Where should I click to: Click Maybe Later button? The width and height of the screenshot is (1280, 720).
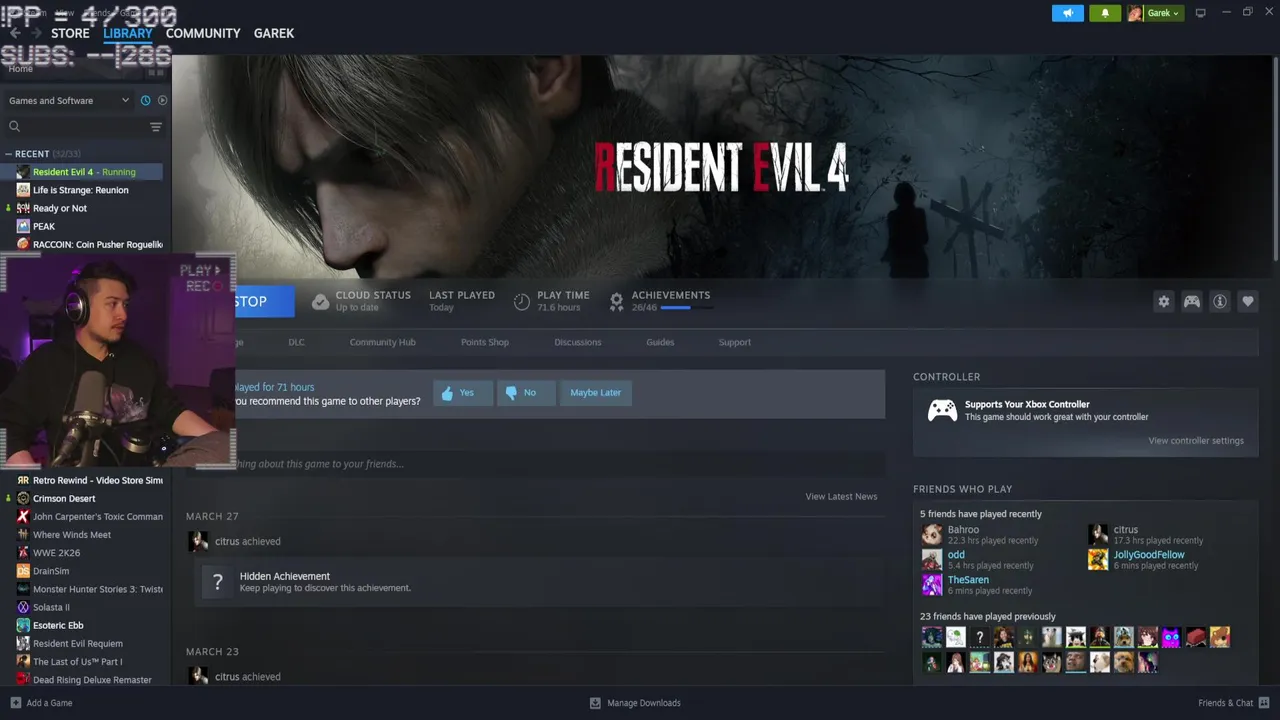[595, 393]
